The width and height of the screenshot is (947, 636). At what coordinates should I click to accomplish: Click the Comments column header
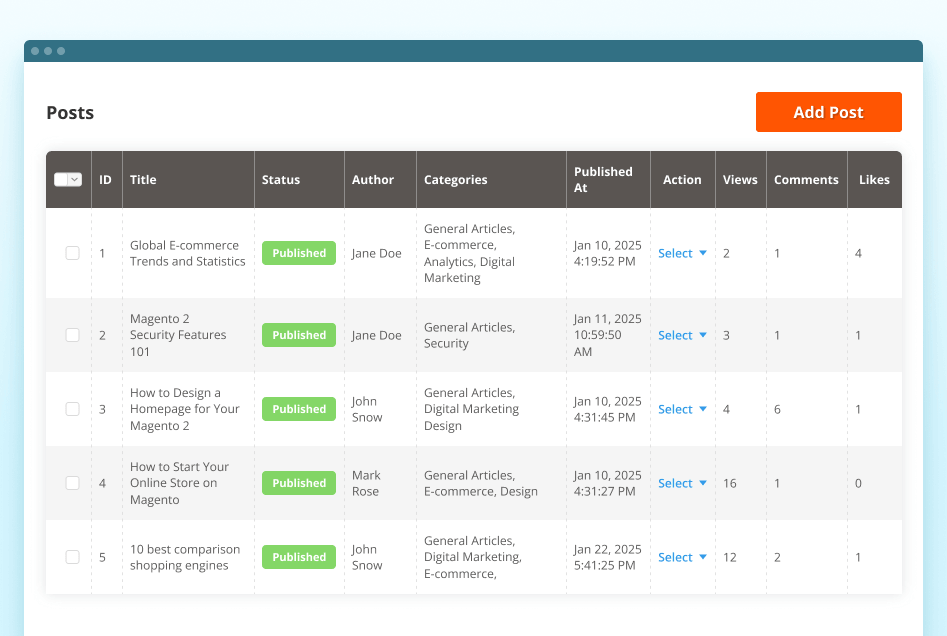point(806,180)
